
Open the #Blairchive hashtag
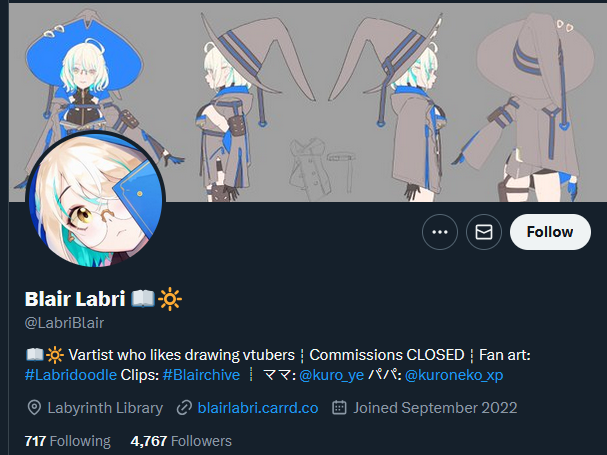coord(201,375)
